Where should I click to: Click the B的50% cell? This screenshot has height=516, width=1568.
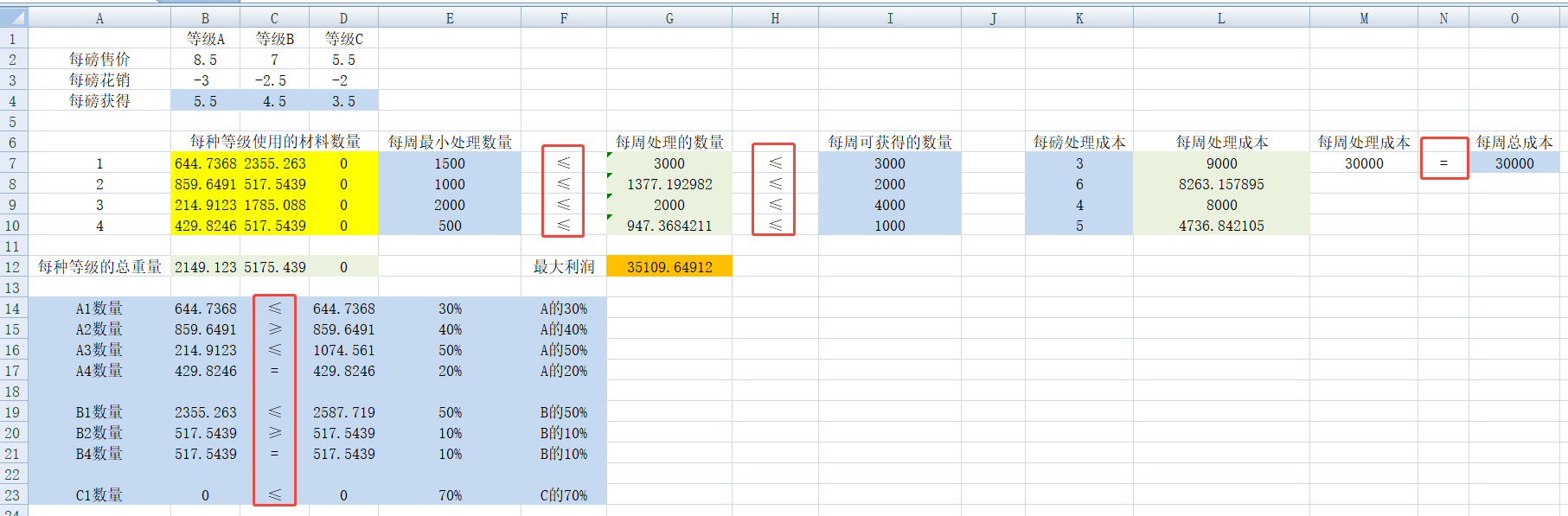tap(564, 412)
